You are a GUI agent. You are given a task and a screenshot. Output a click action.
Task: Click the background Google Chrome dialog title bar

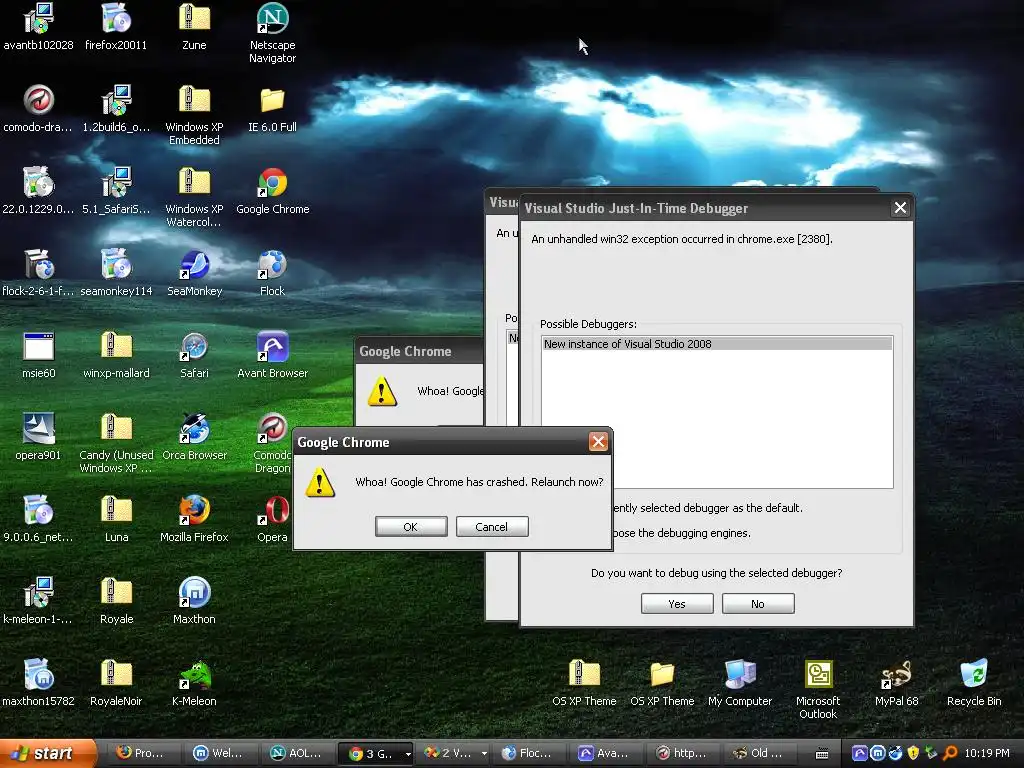(x=419, y=351)
